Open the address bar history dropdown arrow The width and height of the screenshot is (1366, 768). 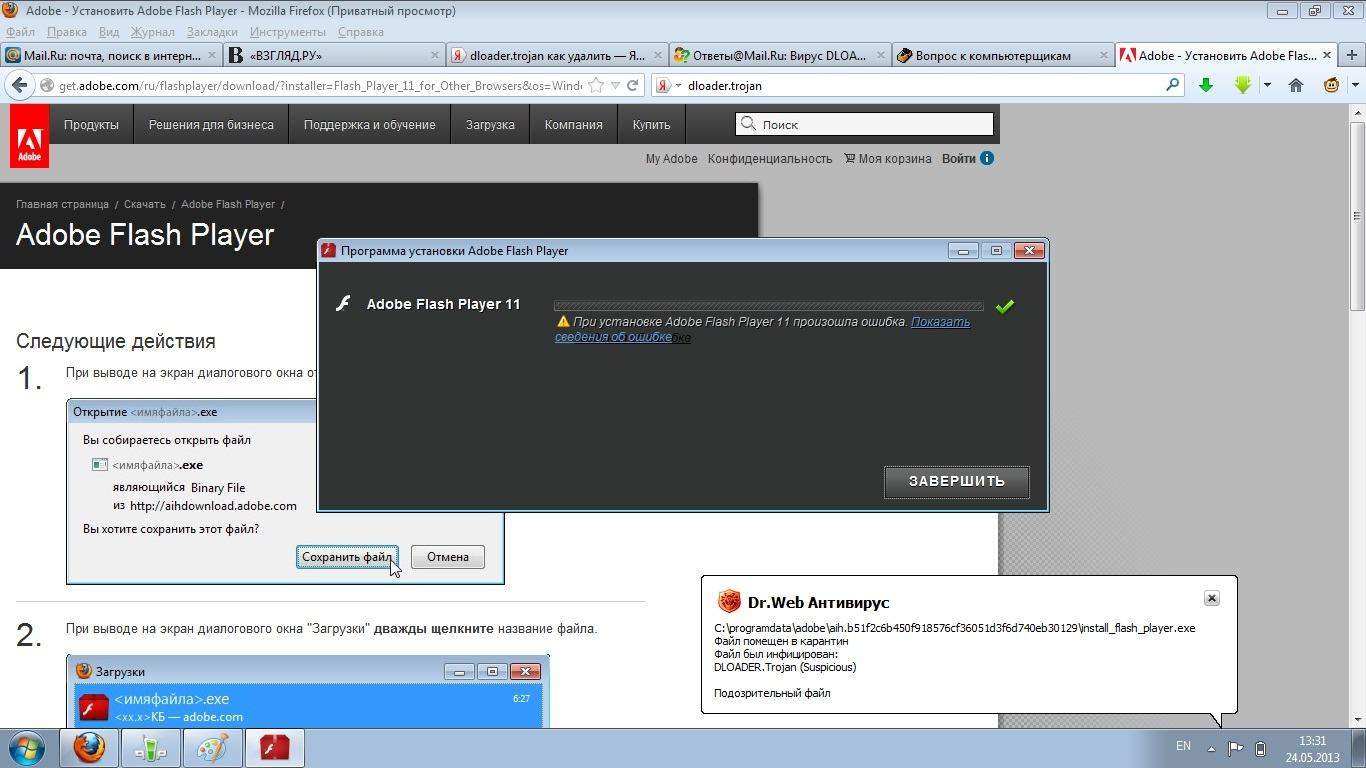[x=615, y=85]
